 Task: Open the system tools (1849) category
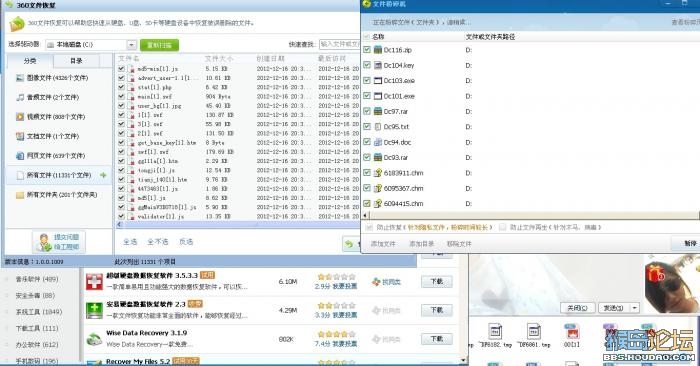coord(38,312)
